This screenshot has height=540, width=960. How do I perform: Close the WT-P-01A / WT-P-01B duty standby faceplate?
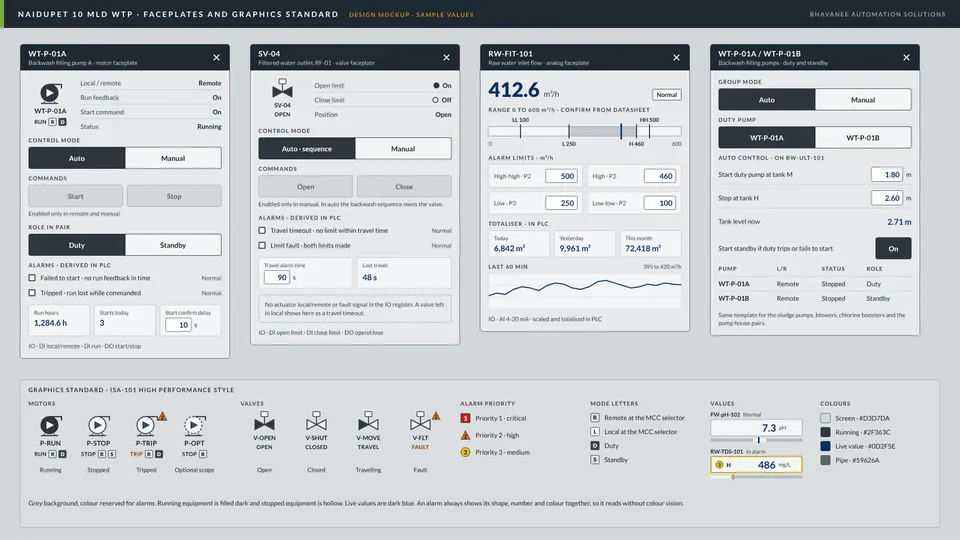point(906,58)
